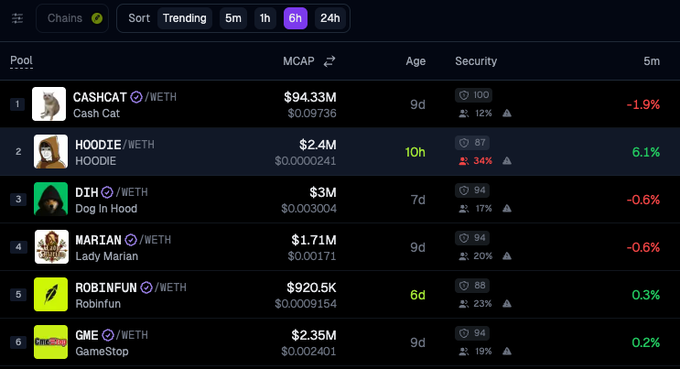This screenshot has width=680, height=369.
Task: Open the DIH/WETH pool name
Action: click(x=111, y=193)
